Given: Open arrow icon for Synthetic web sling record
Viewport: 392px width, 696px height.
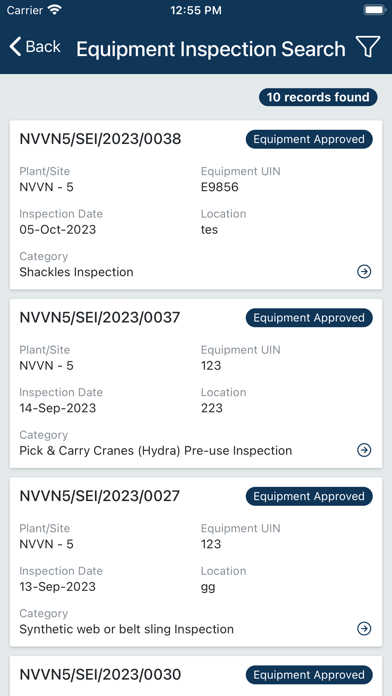Looking at the screenshot, I should pos(364,629).
